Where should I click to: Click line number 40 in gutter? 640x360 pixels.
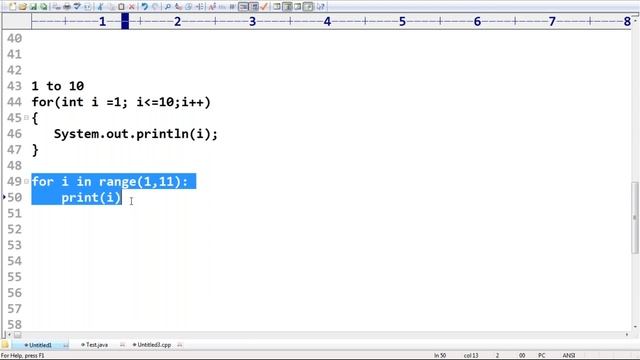click(14, 38)
